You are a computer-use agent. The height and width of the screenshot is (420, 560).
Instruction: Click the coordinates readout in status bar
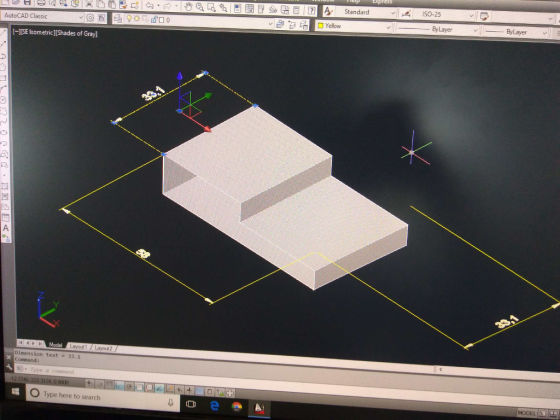(x=40, y=381)
